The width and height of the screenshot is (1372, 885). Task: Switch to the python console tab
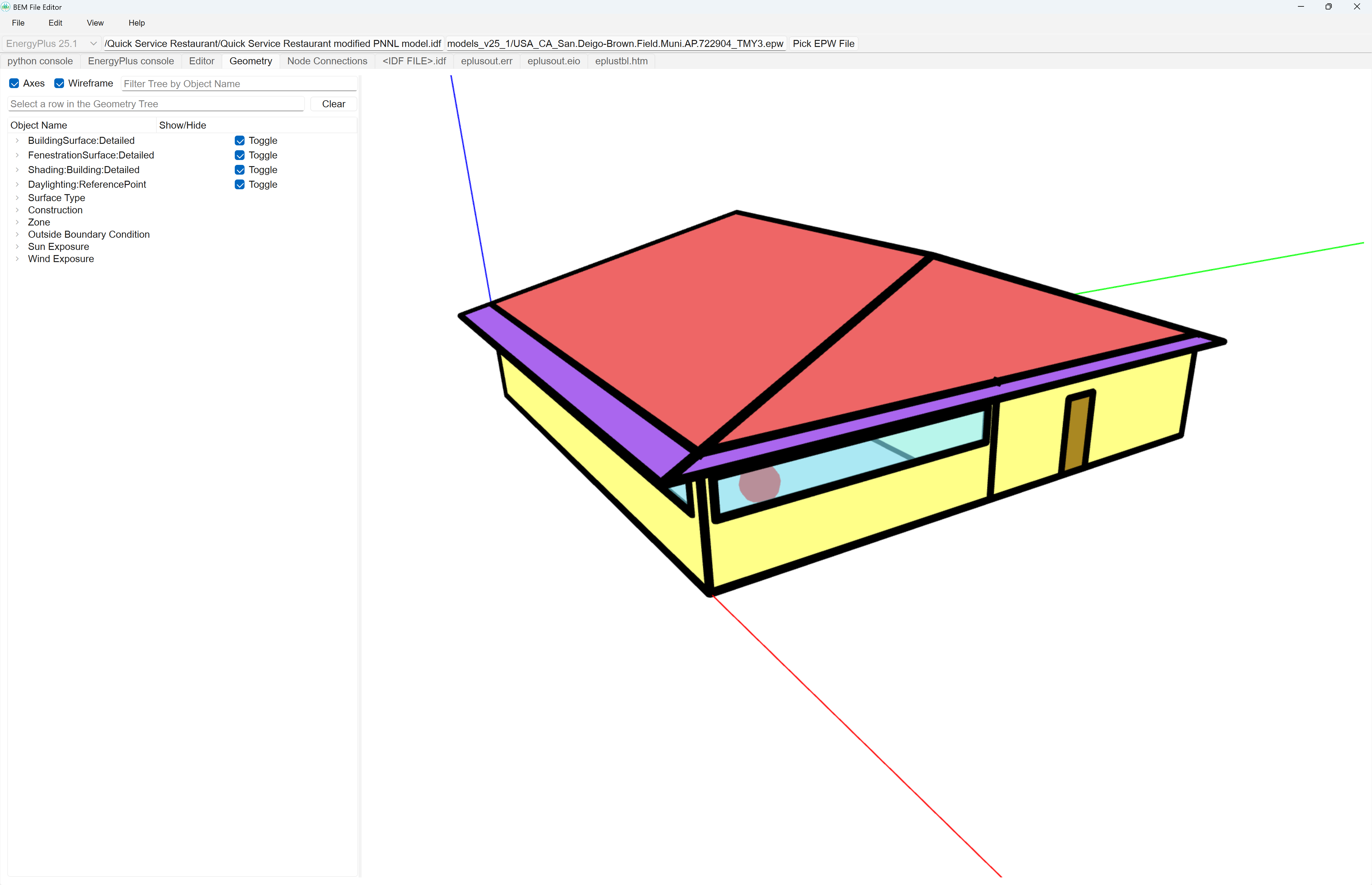click(x=40, y=61)
